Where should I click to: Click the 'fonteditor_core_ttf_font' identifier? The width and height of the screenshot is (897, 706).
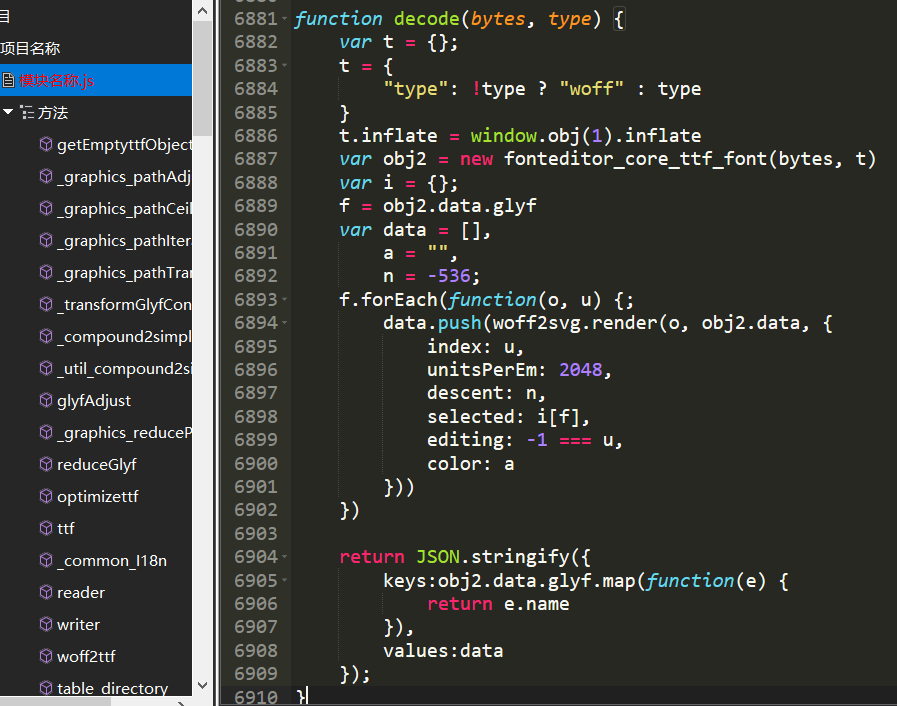tap(635, 159)
